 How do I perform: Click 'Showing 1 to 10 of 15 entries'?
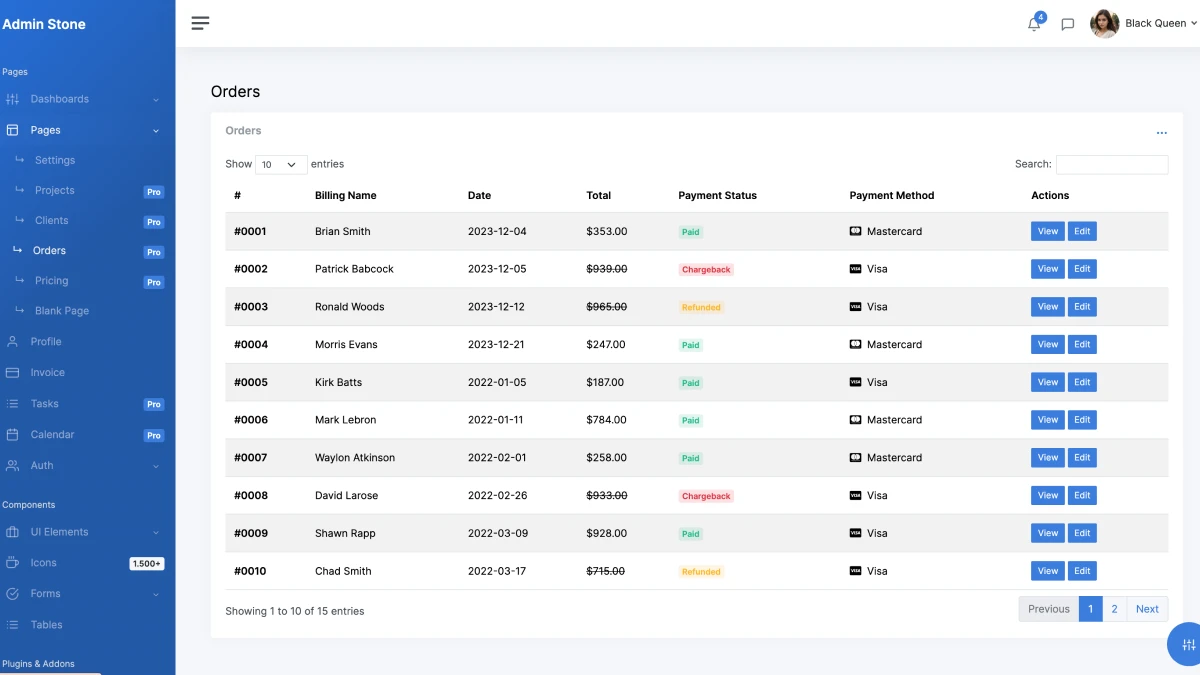[x=295, y=611]
